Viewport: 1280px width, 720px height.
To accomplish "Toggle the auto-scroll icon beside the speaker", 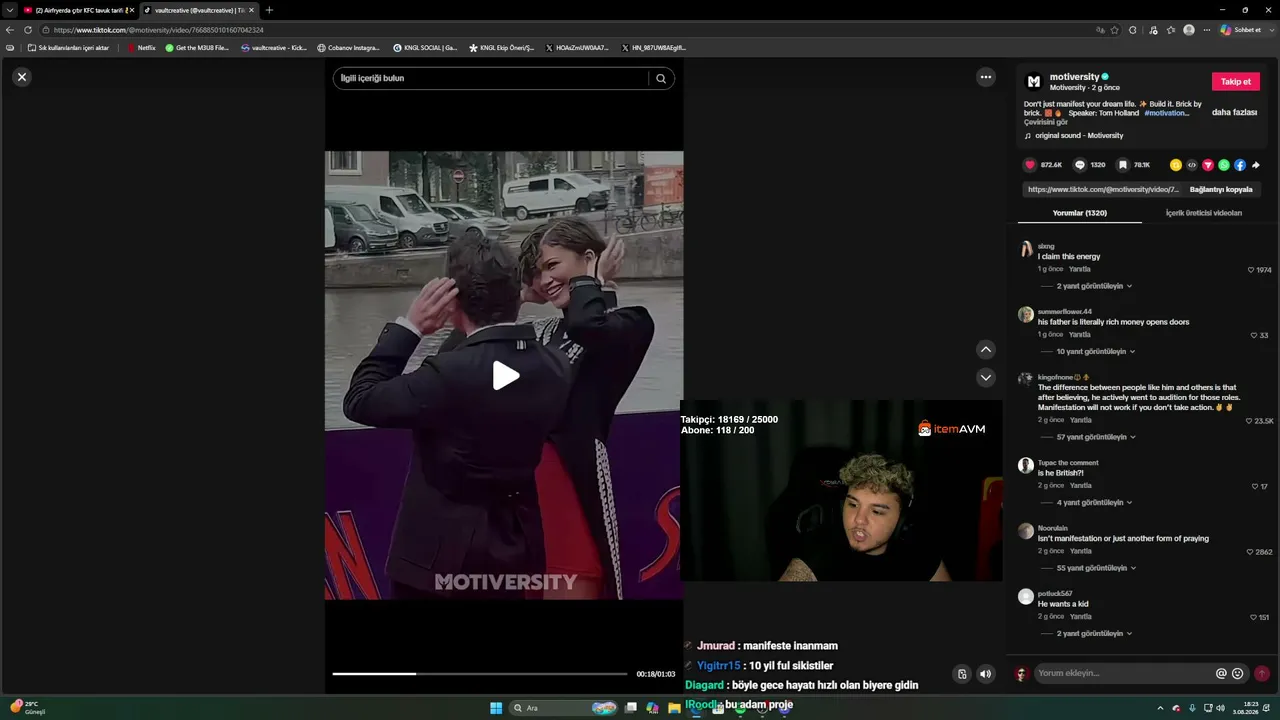I will 962,674.
